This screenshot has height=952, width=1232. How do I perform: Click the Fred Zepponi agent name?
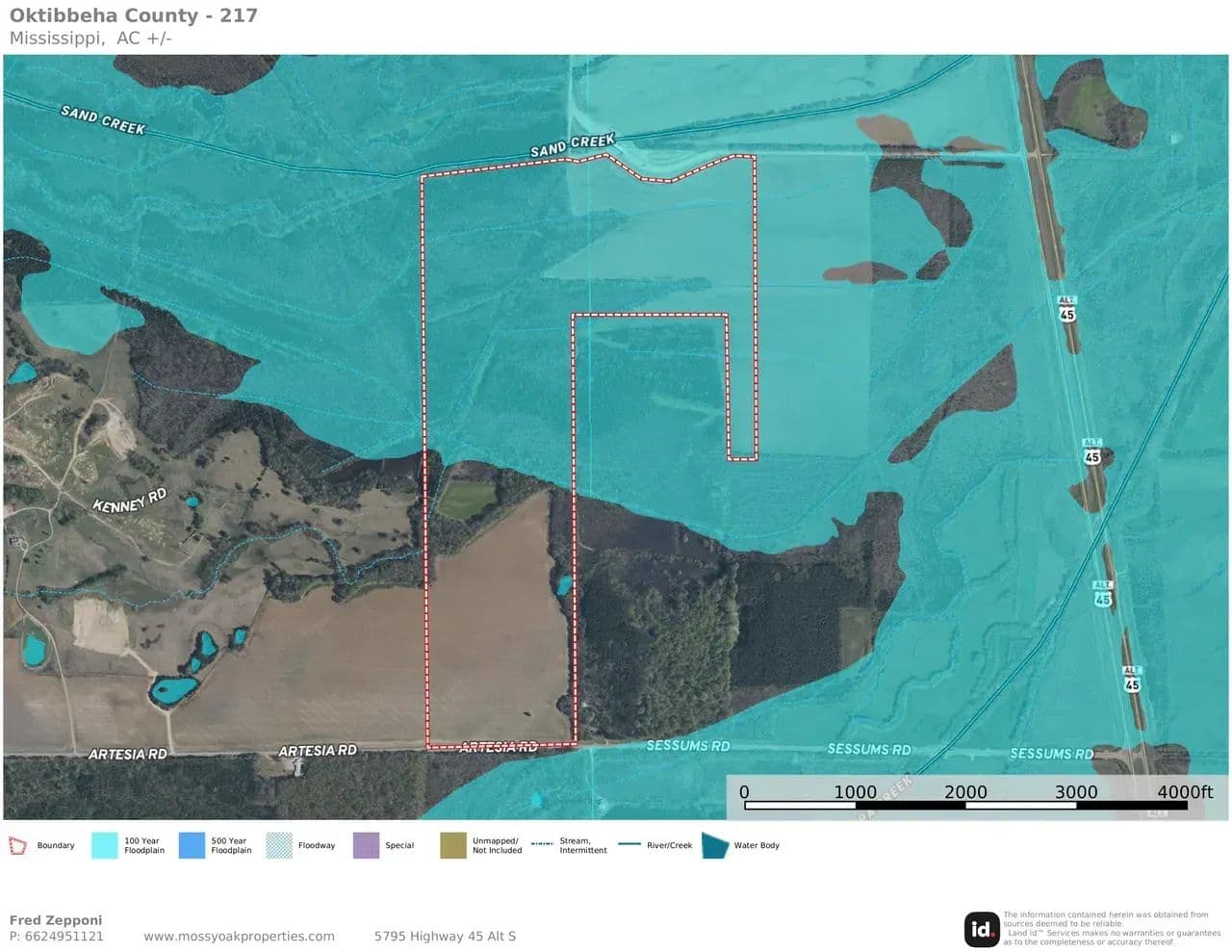pyautogui.click(x=55, y=920)
